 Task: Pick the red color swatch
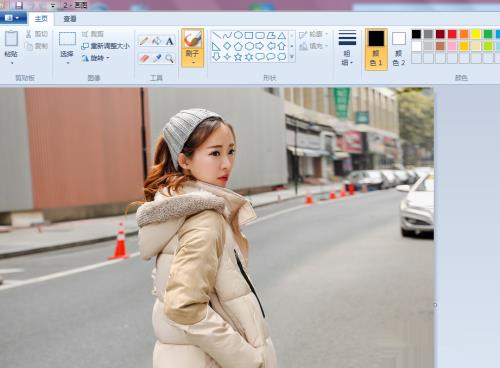click(452, 34)
